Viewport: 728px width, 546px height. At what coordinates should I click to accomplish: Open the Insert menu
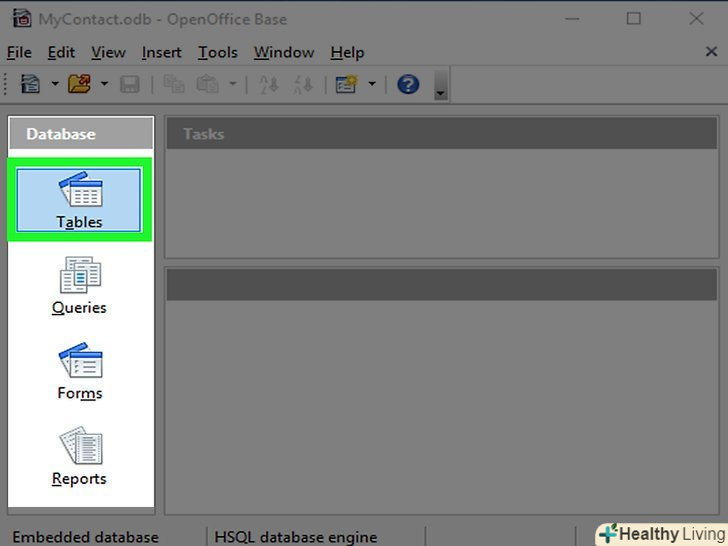tap(162, 52)
